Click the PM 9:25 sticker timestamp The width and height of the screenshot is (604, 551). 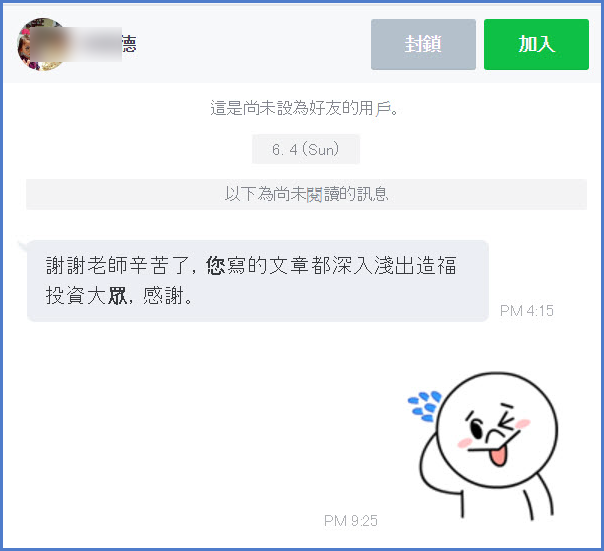click(x=351, y=521)
